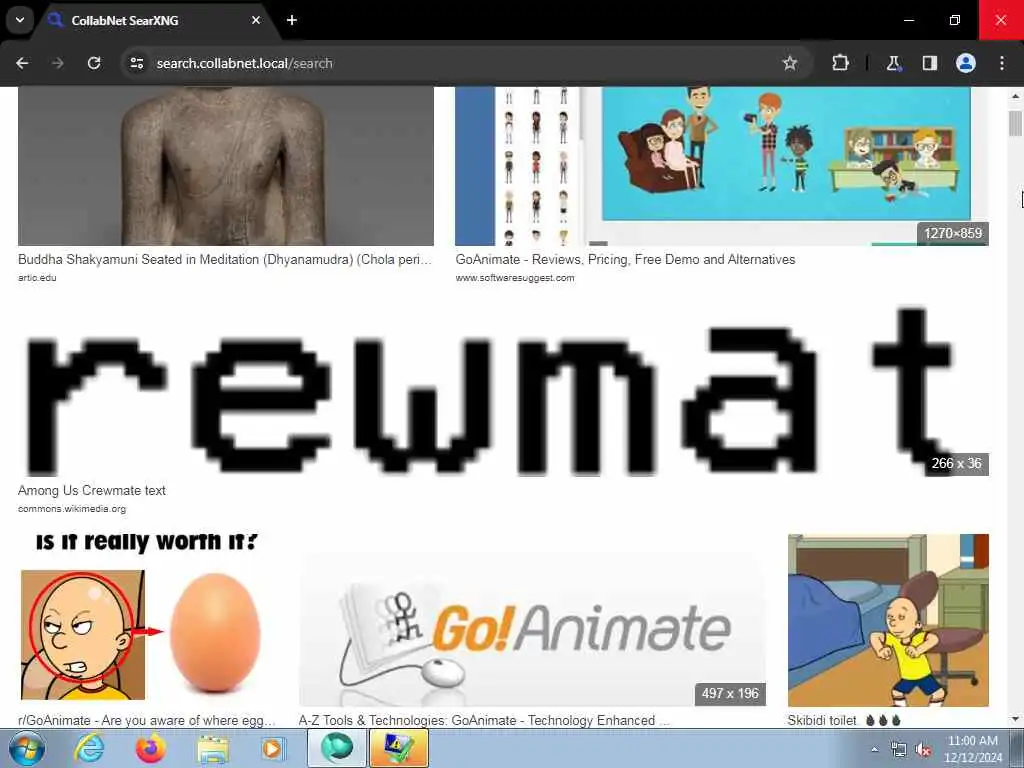Click the 266 x 36 resolution badge
The height and width of the screenshot is (768, 1024).
pyautogui.click(x=956, y=464)
